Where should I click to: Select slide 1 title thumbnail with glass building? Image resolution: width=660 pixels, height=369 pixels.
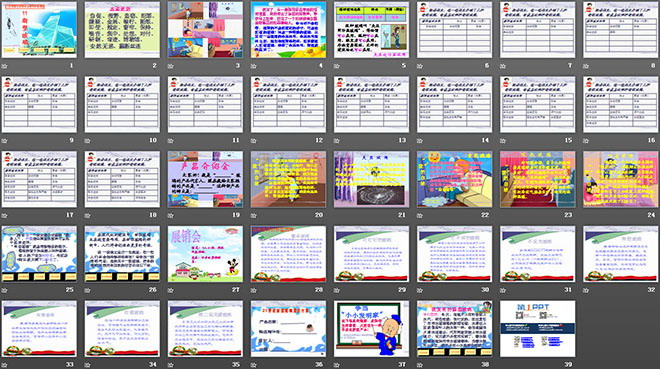pos(39,29)
